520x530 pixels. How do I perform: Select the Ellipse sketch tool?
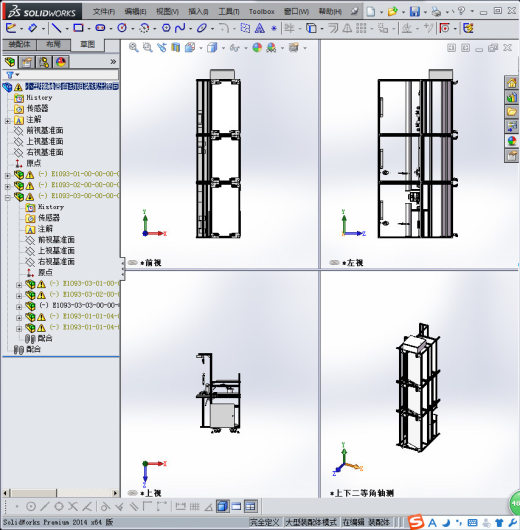(x=202, y=28)
